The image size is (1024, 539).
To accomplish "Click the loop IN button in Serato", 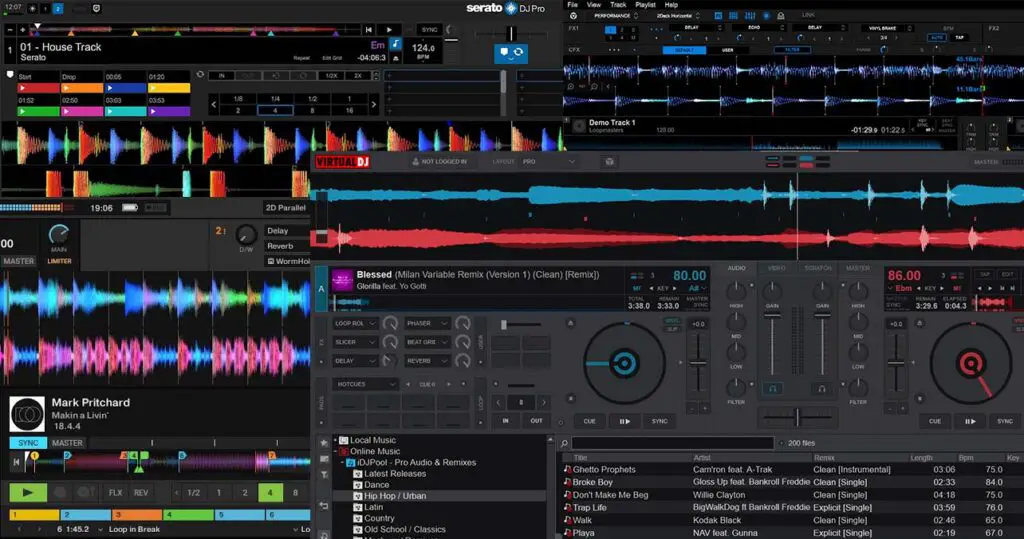I will [221, 76].
